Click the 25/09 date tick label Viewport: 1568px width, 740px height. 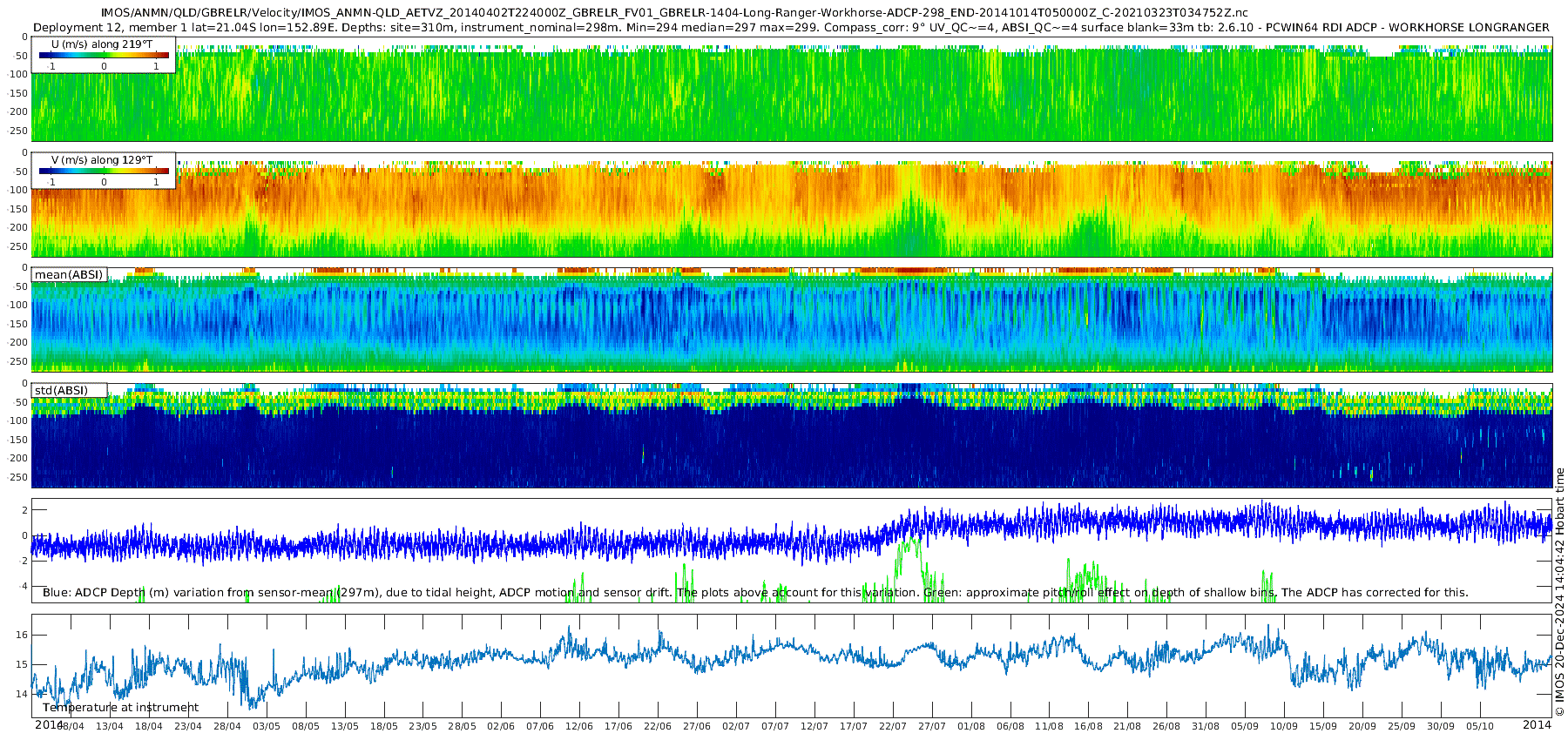(1402, 726)
